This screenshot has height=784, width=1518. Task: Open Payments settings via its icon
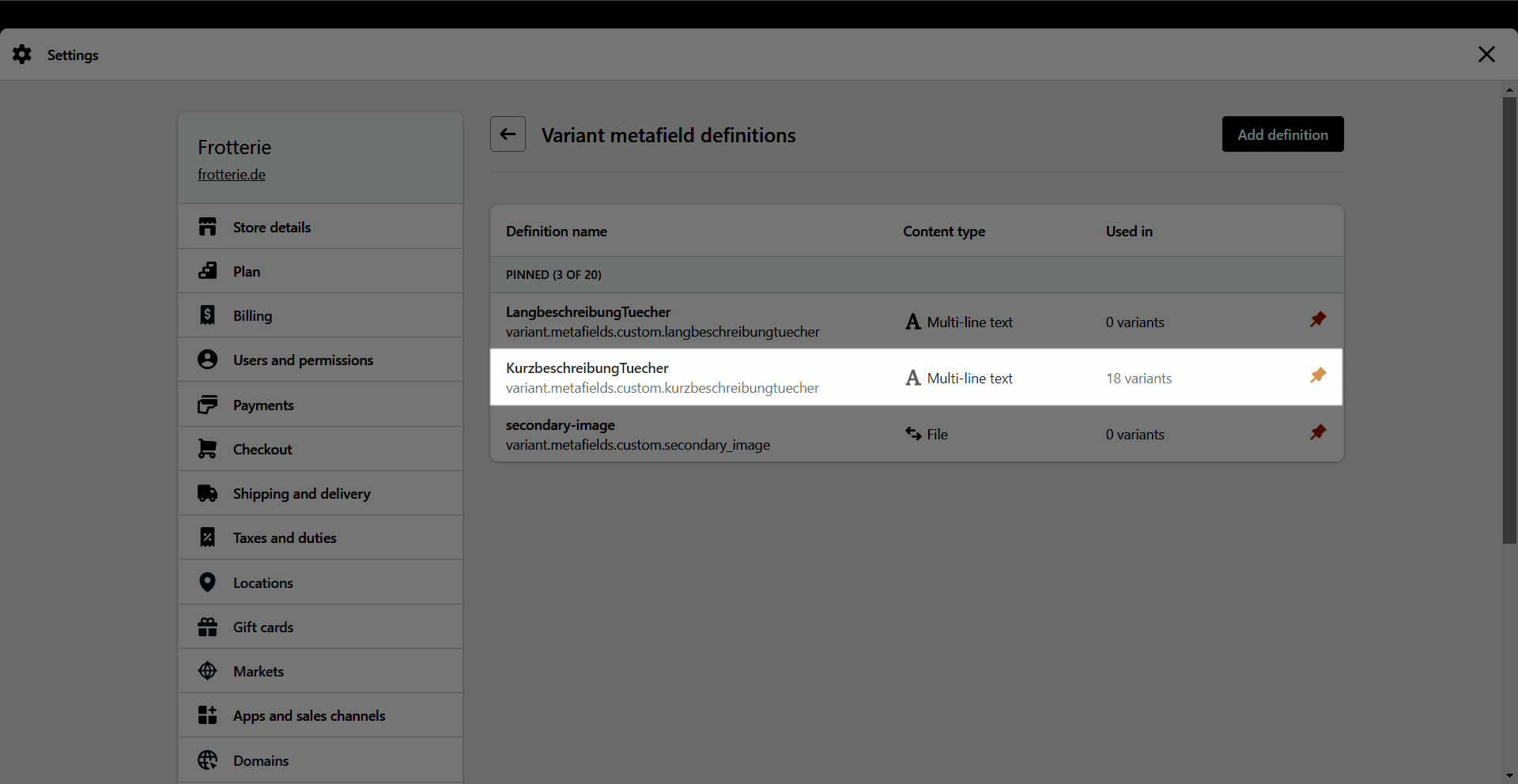pos(207,404)
